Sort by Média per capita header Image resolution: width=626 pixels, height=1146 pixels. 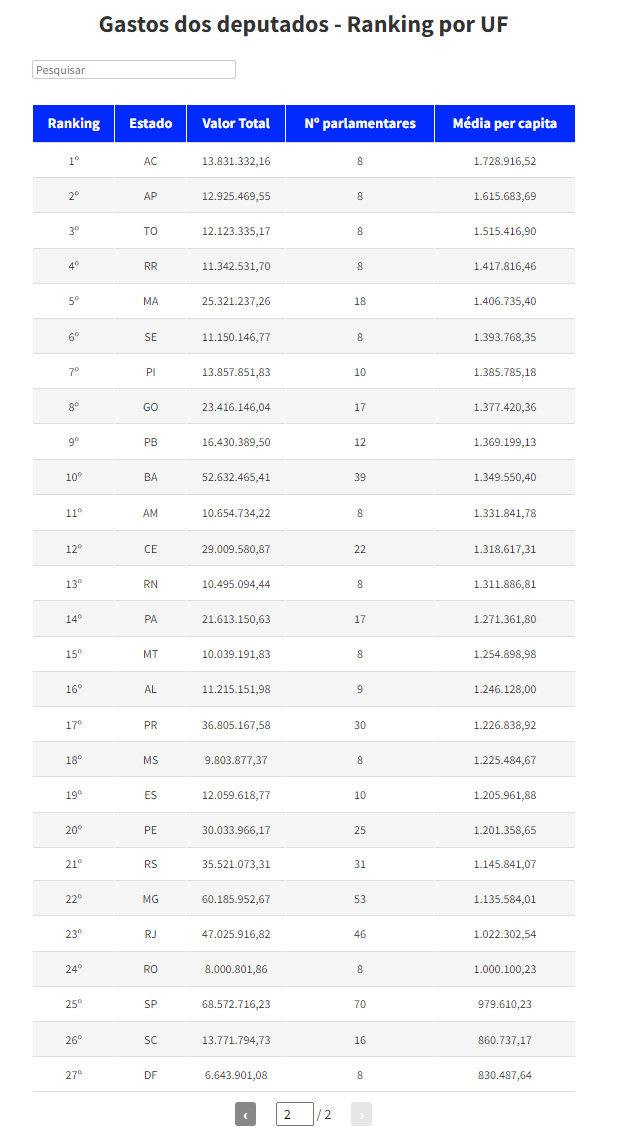[505, 124]
